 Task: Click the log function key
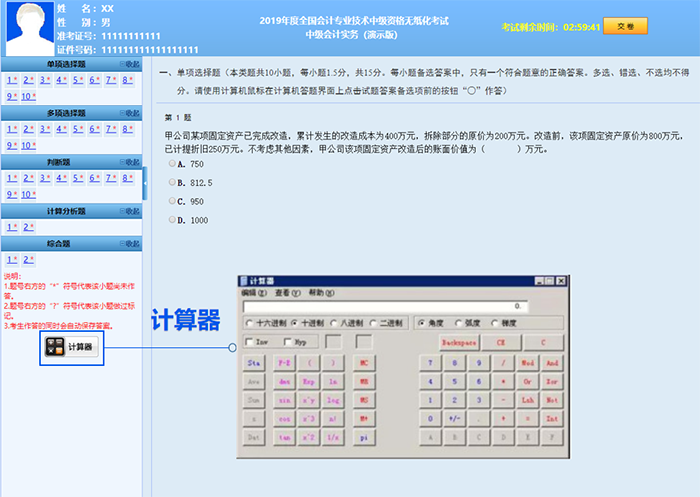pos(333,400)
